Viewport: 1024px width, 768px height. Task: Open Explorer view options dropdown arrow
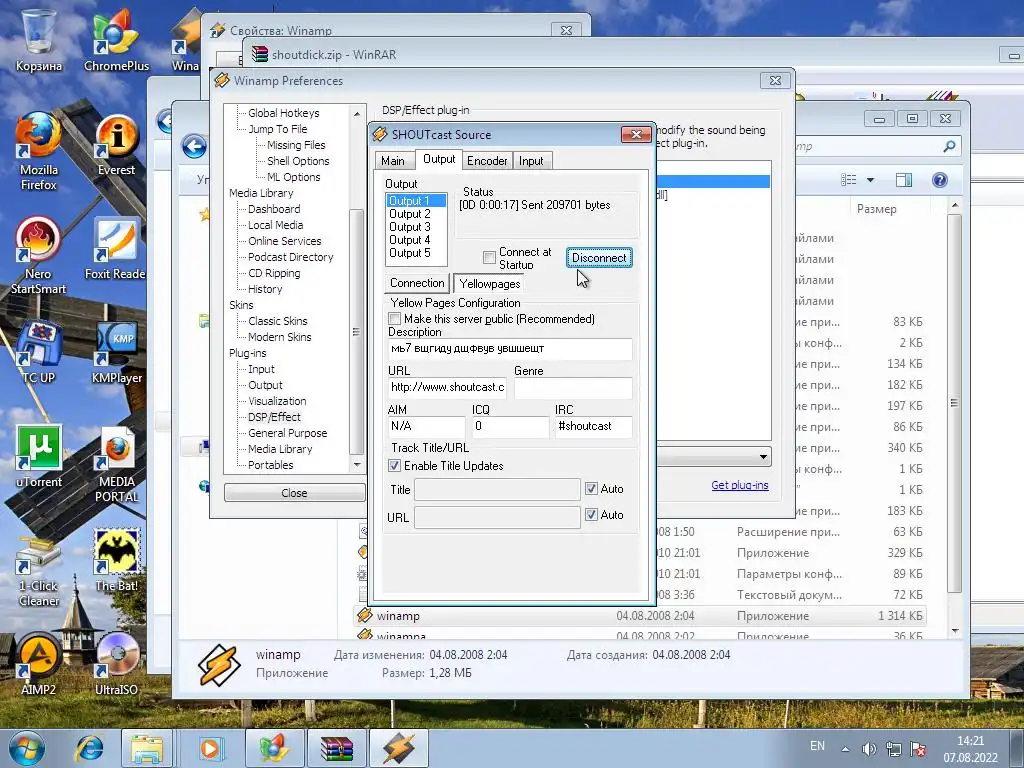tap(870, 180)
